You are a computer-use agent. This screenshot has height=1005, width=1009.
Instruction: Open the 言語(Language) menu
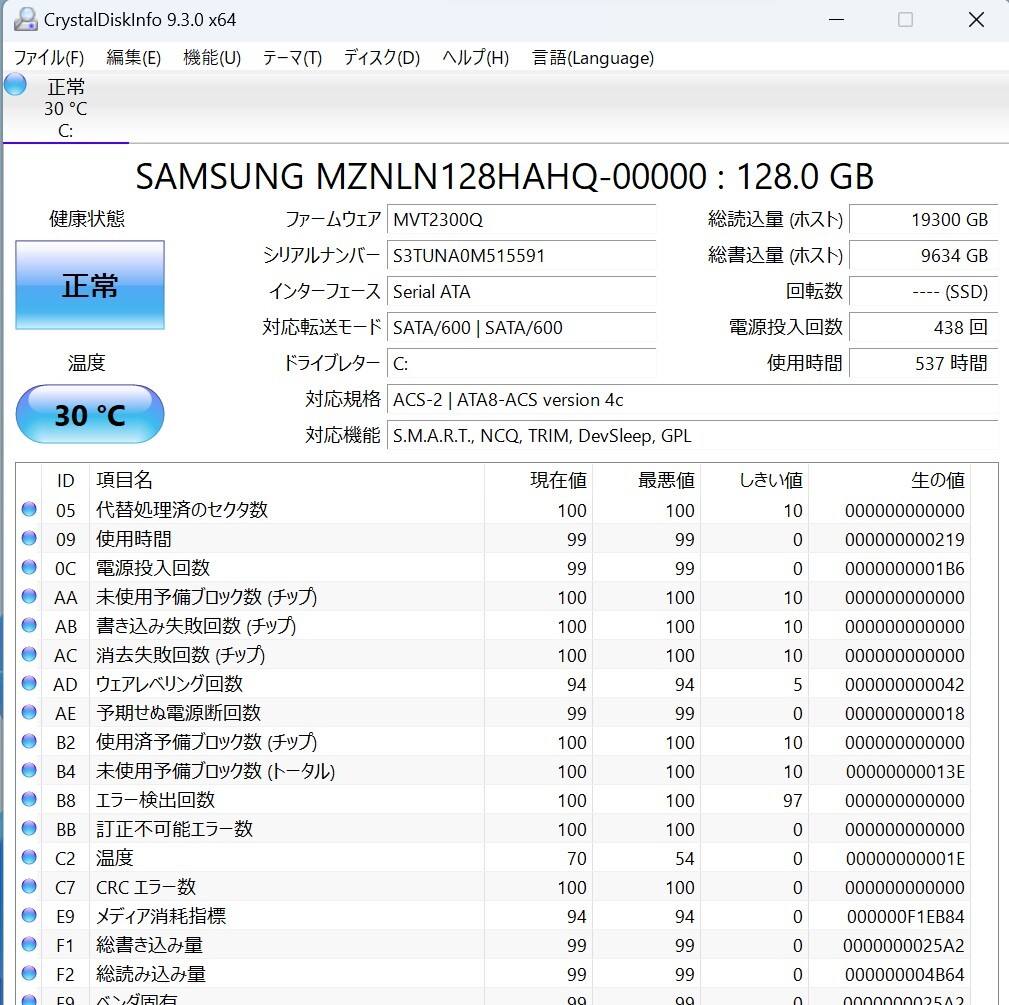pos(594,58)
